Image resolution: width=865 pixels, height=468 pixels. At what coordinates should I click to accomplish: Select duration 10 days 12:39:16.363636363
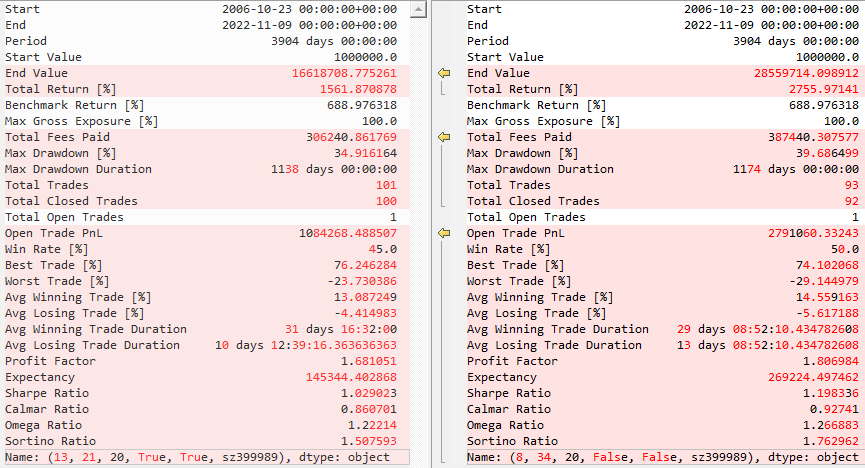click(x=306, y=345)
